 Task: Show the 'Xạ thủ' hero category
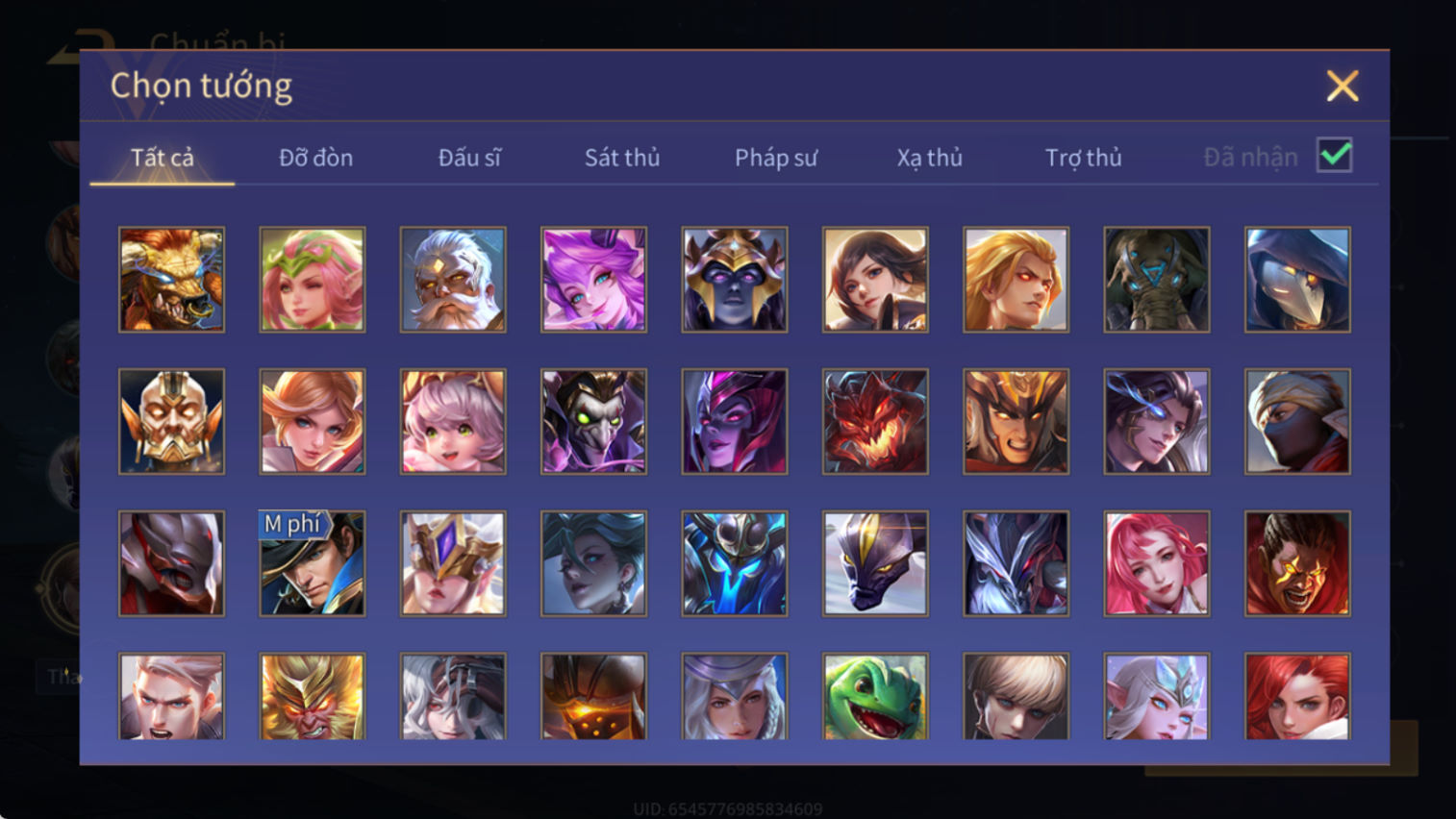pyautogui.click(x=930, y=158)
